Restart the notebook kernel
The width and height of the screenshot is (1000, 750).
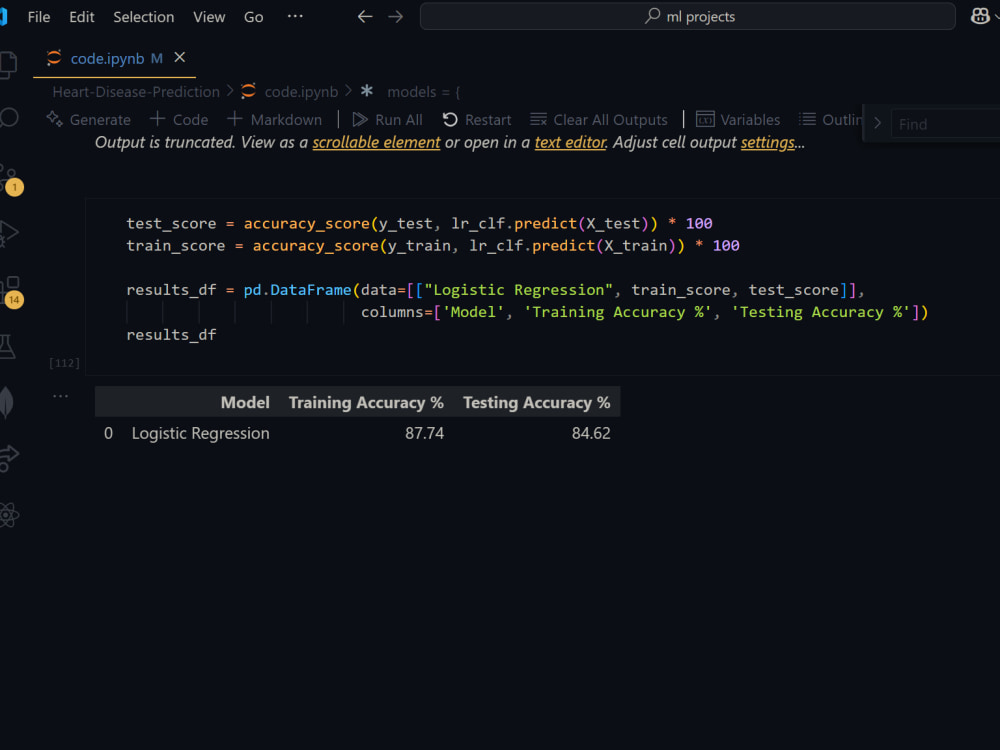(477, 119)
